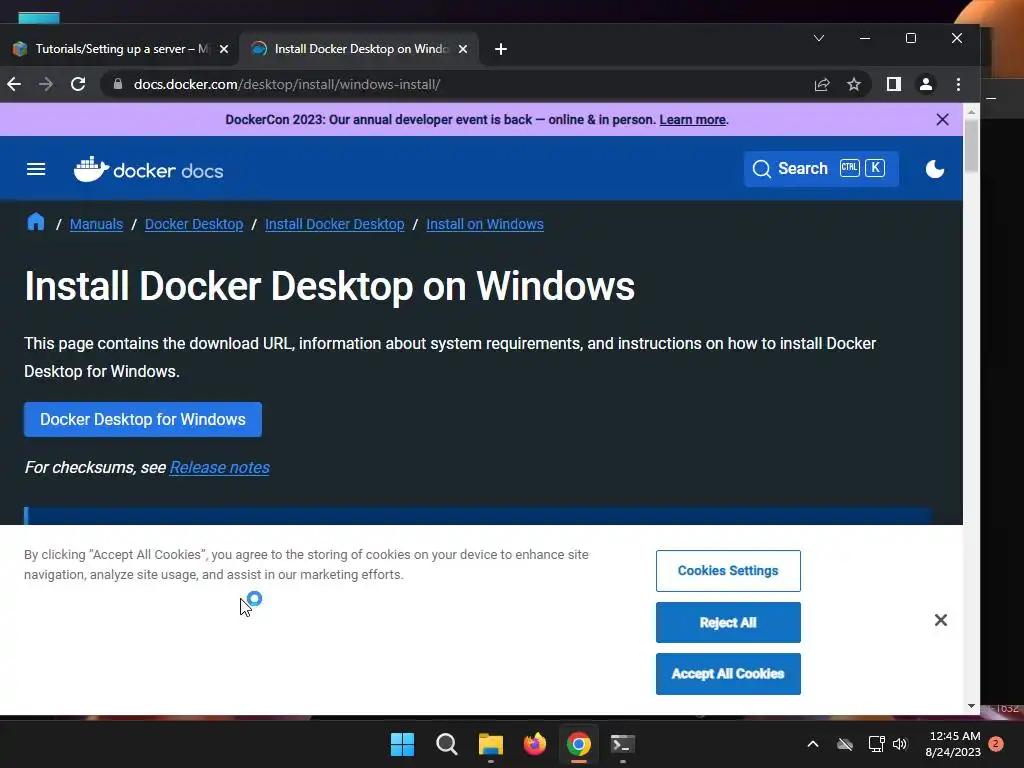Open the Manuals breadcrumb link
This screenshot has height=768, width=1024.
click(x=96, y=224)
